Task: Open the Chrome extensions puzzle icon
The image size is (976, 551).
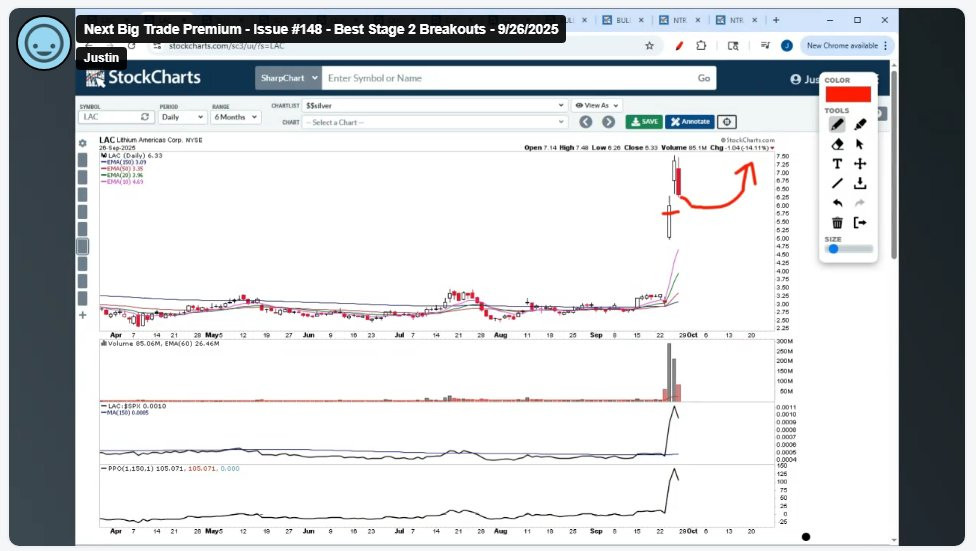Action: (702, 45)
